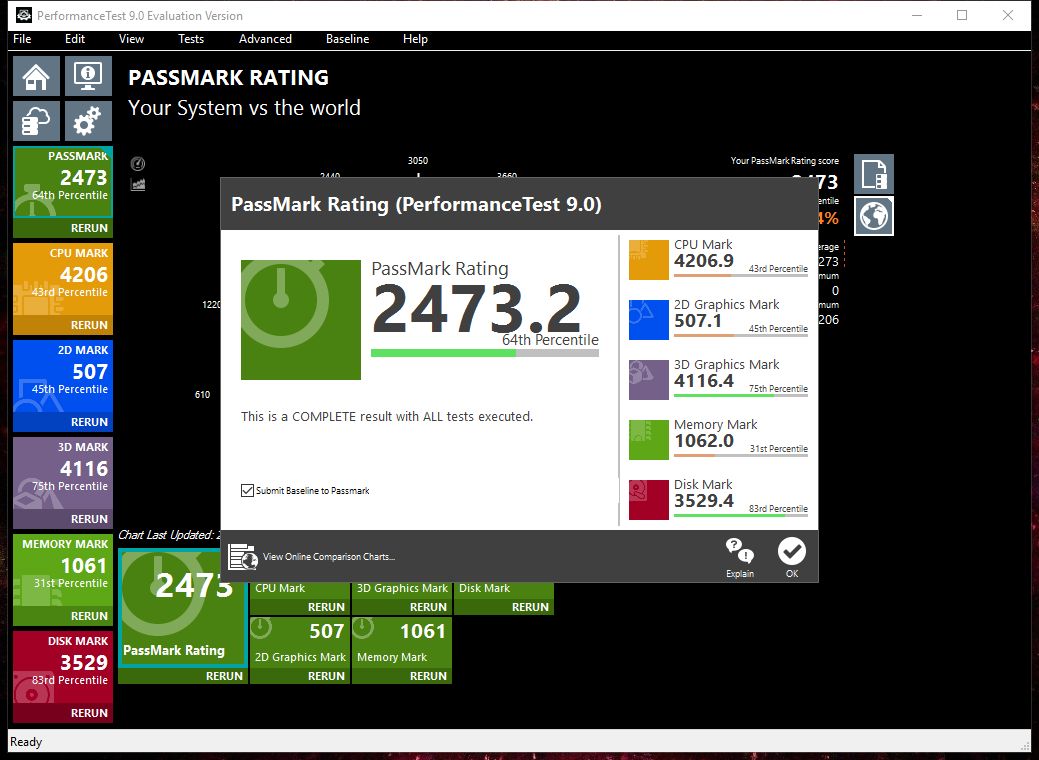Screen dimensions: 1039x760
Task: Click the globe world comparison icon
Action: tap(874, 216)
